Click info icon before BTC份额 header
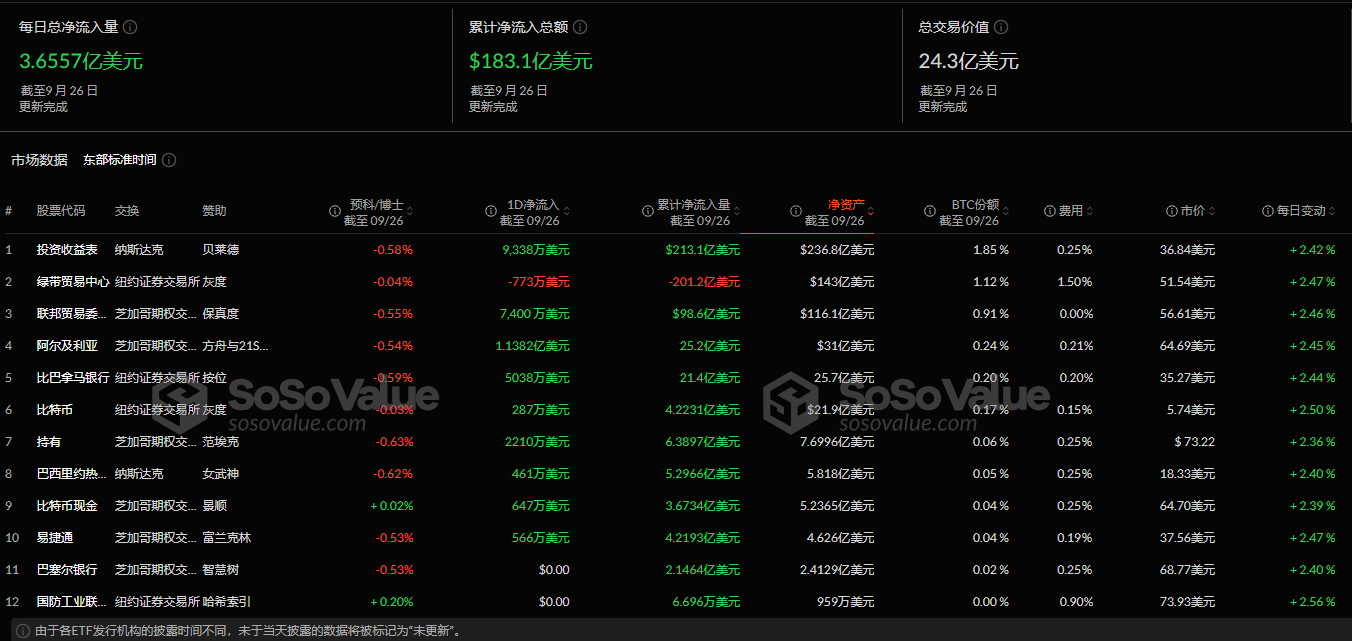 pos(930,211)
